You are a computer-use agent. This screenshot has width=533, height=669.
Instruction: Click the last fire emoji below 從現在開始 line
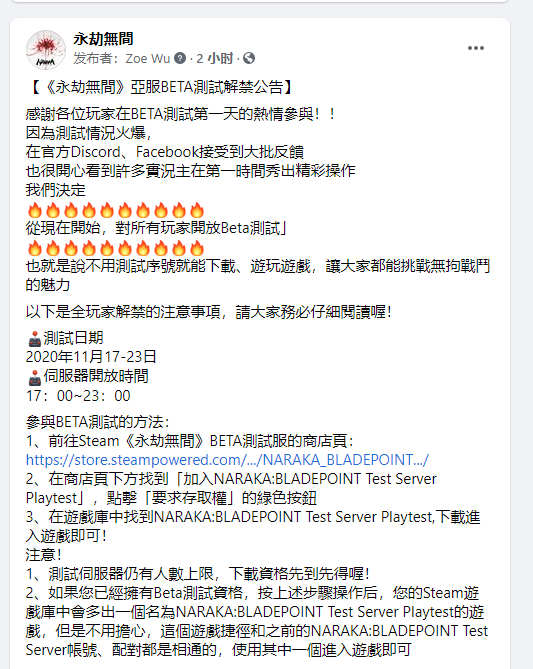(197, 248)
